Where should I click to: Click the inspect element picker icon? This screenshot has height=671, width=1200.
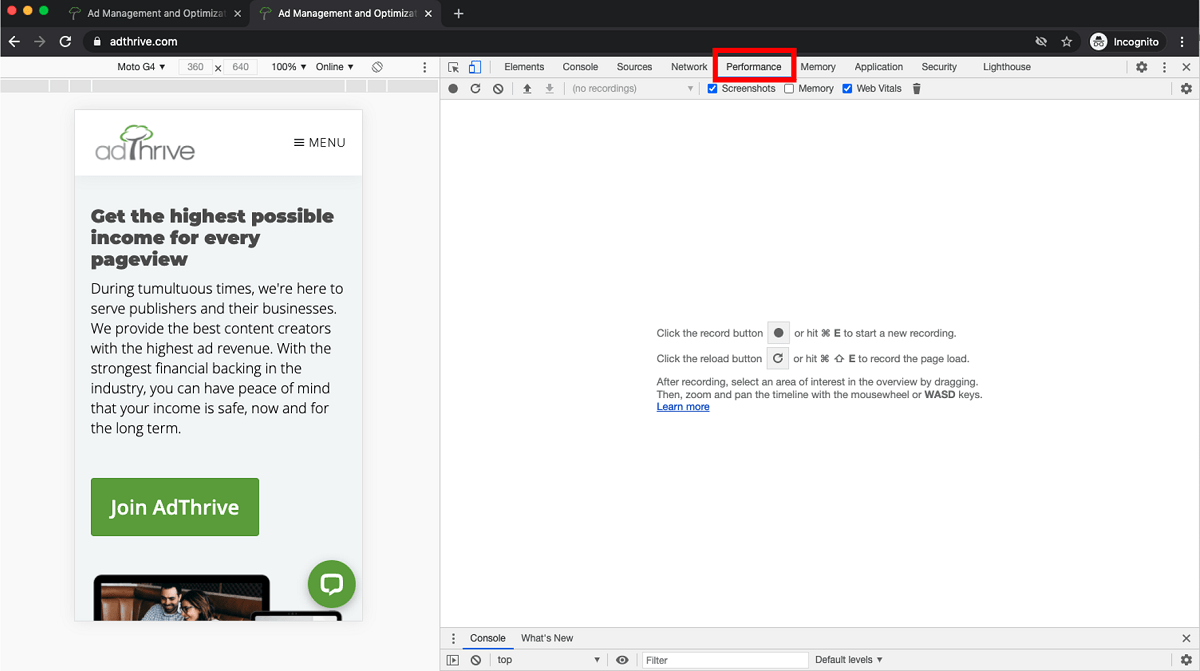[453, 67]
